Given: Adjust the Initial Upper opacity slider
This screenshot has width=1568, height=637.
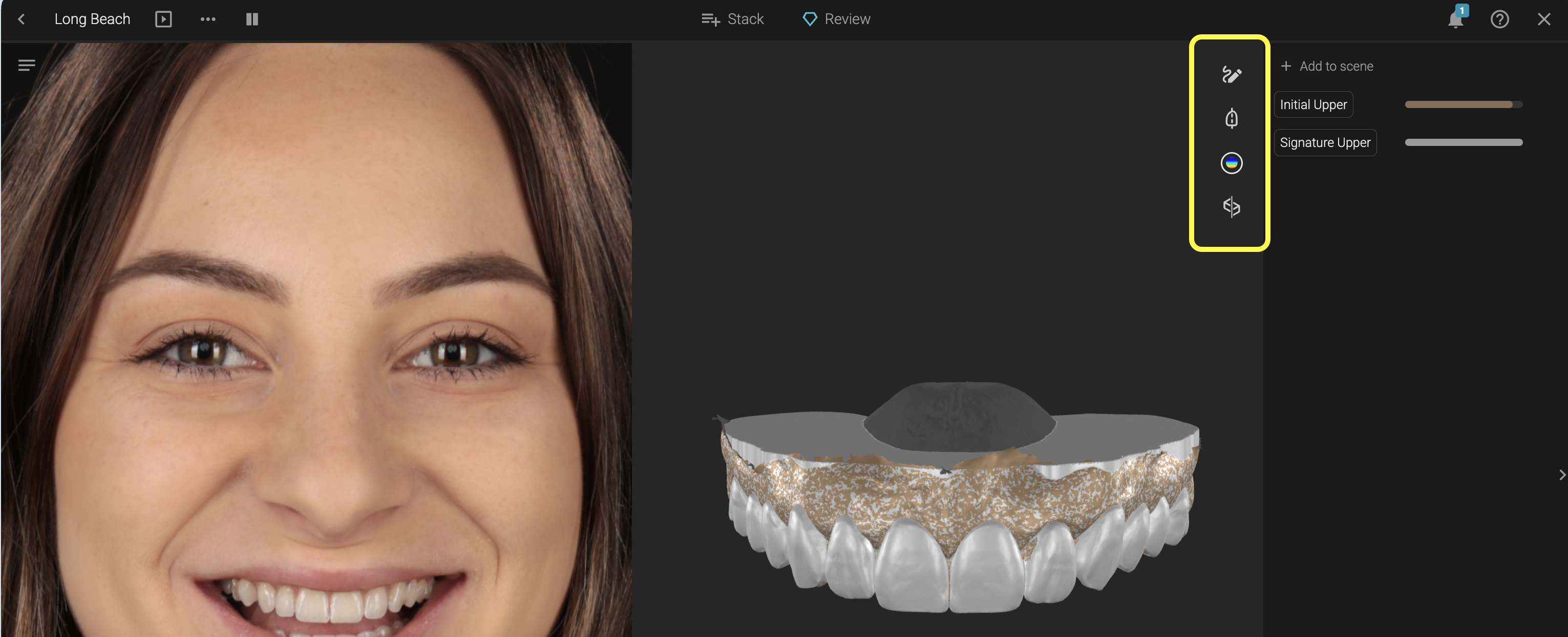Looking at the screenshot, I should click(1463, 104).
